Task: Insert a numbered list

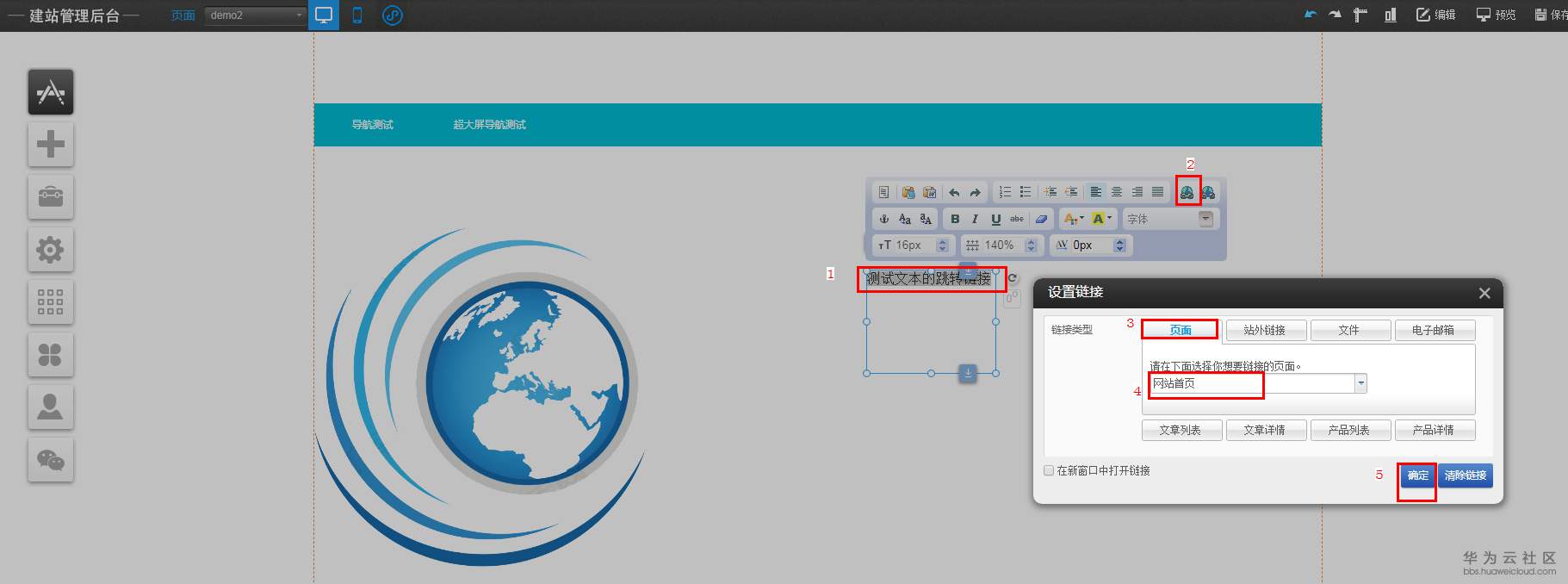Action: pos(1005,192)
